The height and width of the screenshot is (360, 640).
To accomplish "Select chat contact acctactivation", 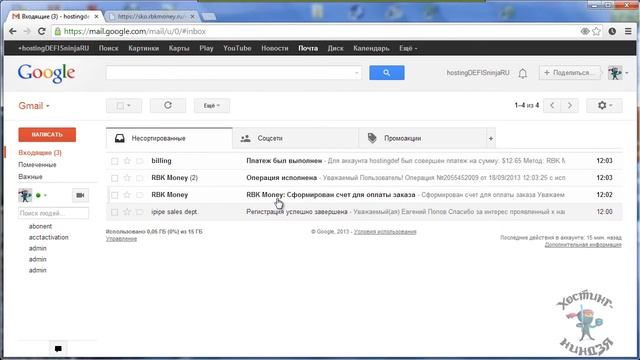I will coord(49,237).
